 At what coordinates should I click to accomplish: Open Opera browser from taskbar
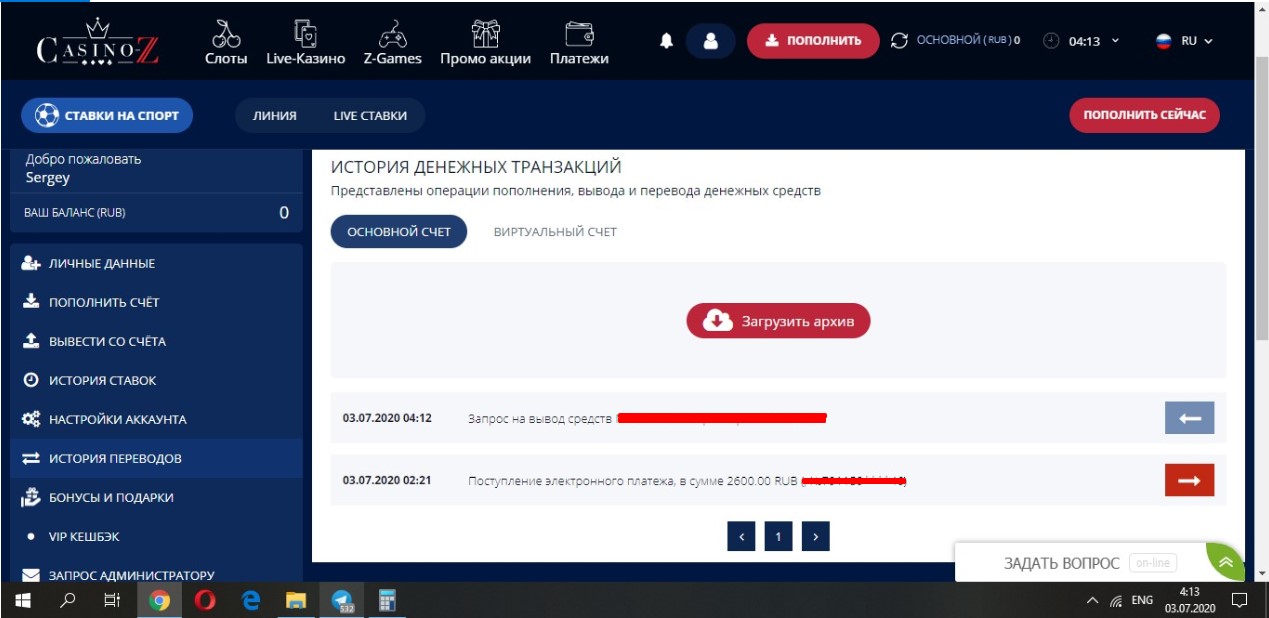(x=205, y=600)
